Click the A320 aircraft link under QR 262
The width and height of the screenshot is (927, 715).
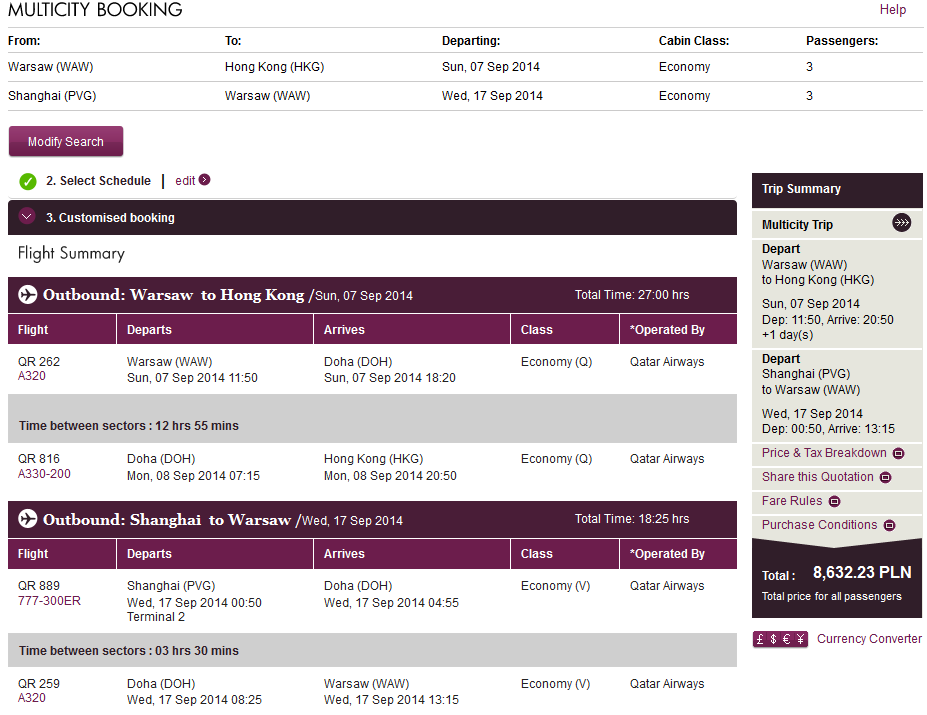32,376
